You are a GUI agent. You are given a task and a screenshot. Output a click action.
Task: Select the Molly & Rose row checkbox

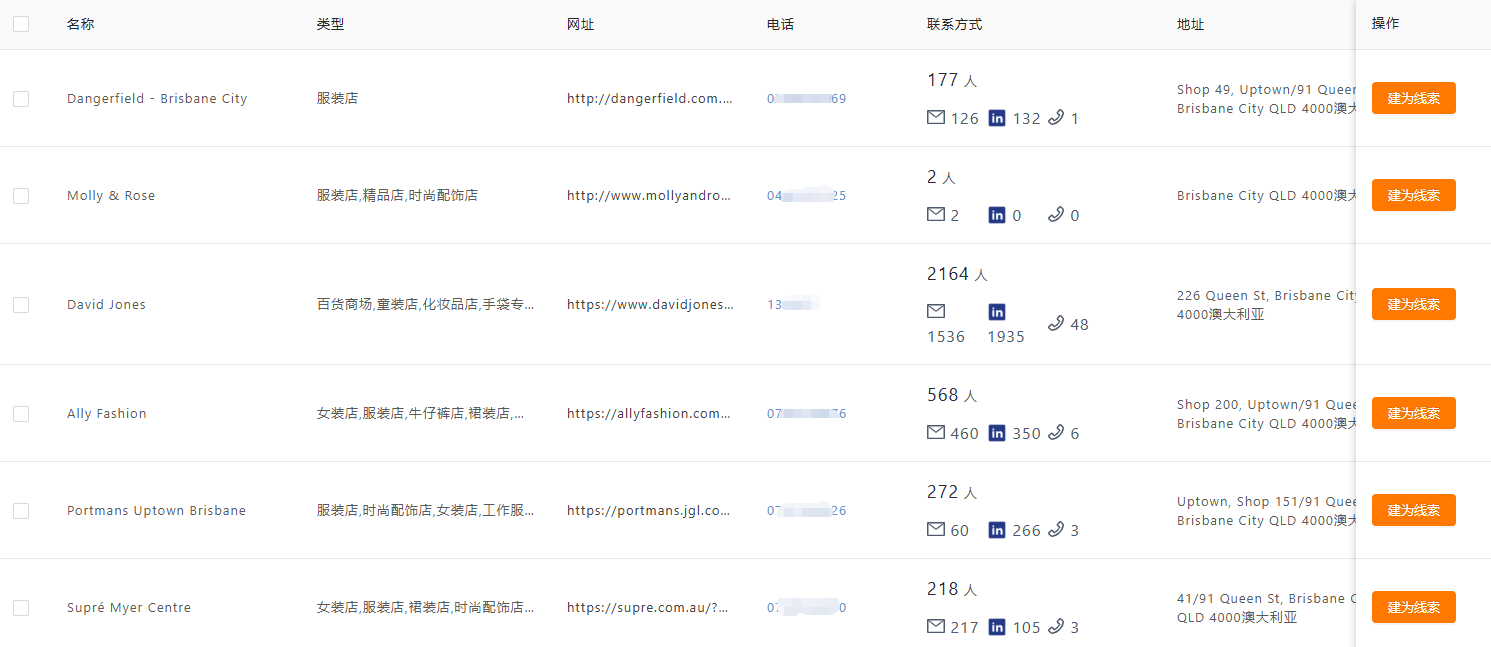tap(21, 196)
